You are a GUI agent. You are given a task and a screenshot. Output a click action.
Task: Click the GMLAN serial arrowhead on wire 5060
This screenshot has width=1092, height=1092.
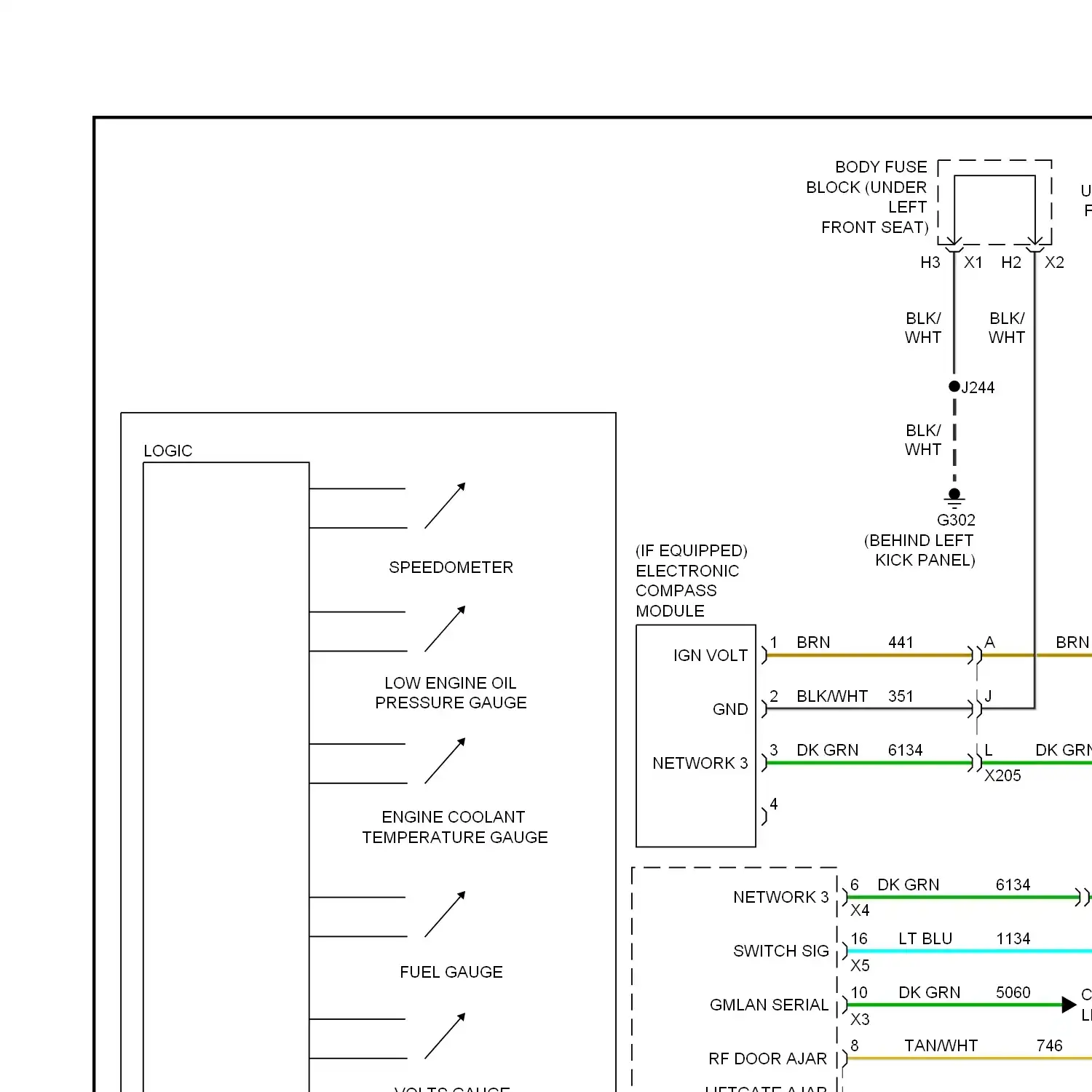tap(1069, 1005)
